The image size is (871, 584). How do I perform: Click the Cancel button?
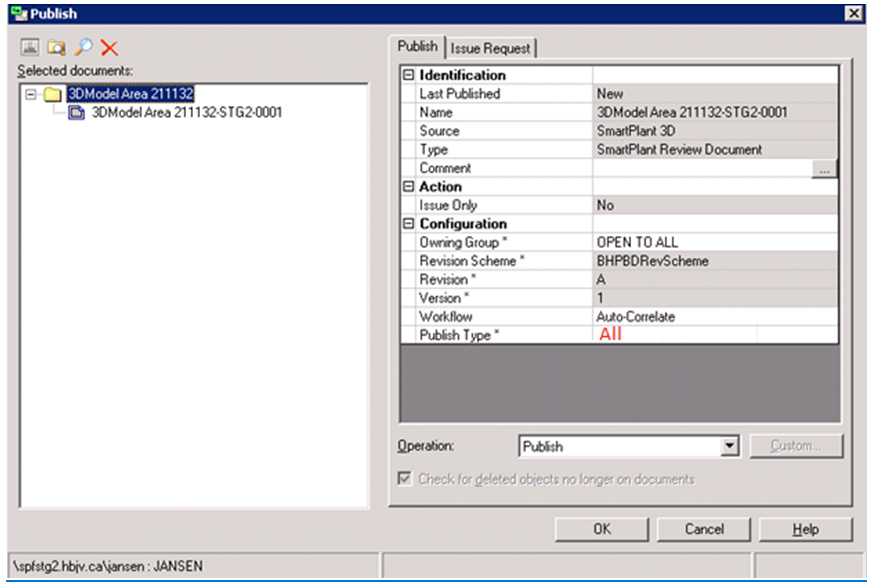point(704,529)
